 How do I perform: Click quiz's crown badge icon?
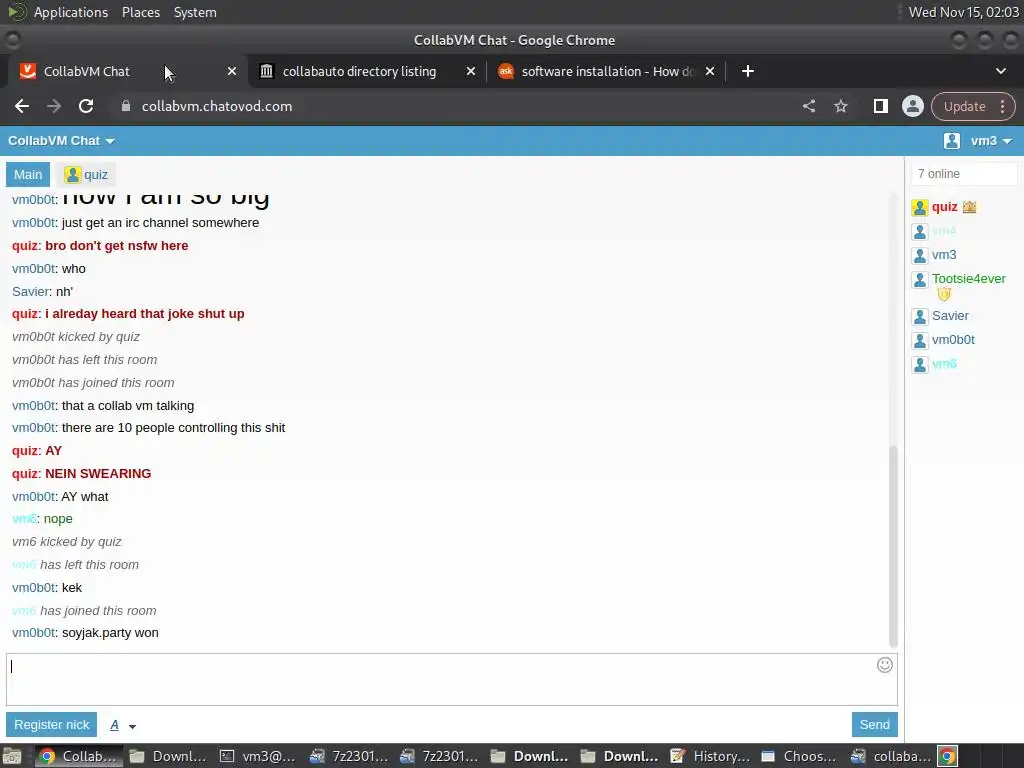(969, 207)
